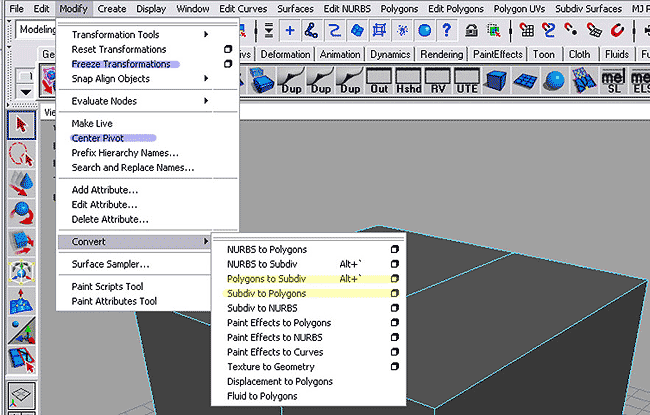650x415 pixels.
Task: Open Polygons to Subdiv option box
Action: click(x=395, y=279)
